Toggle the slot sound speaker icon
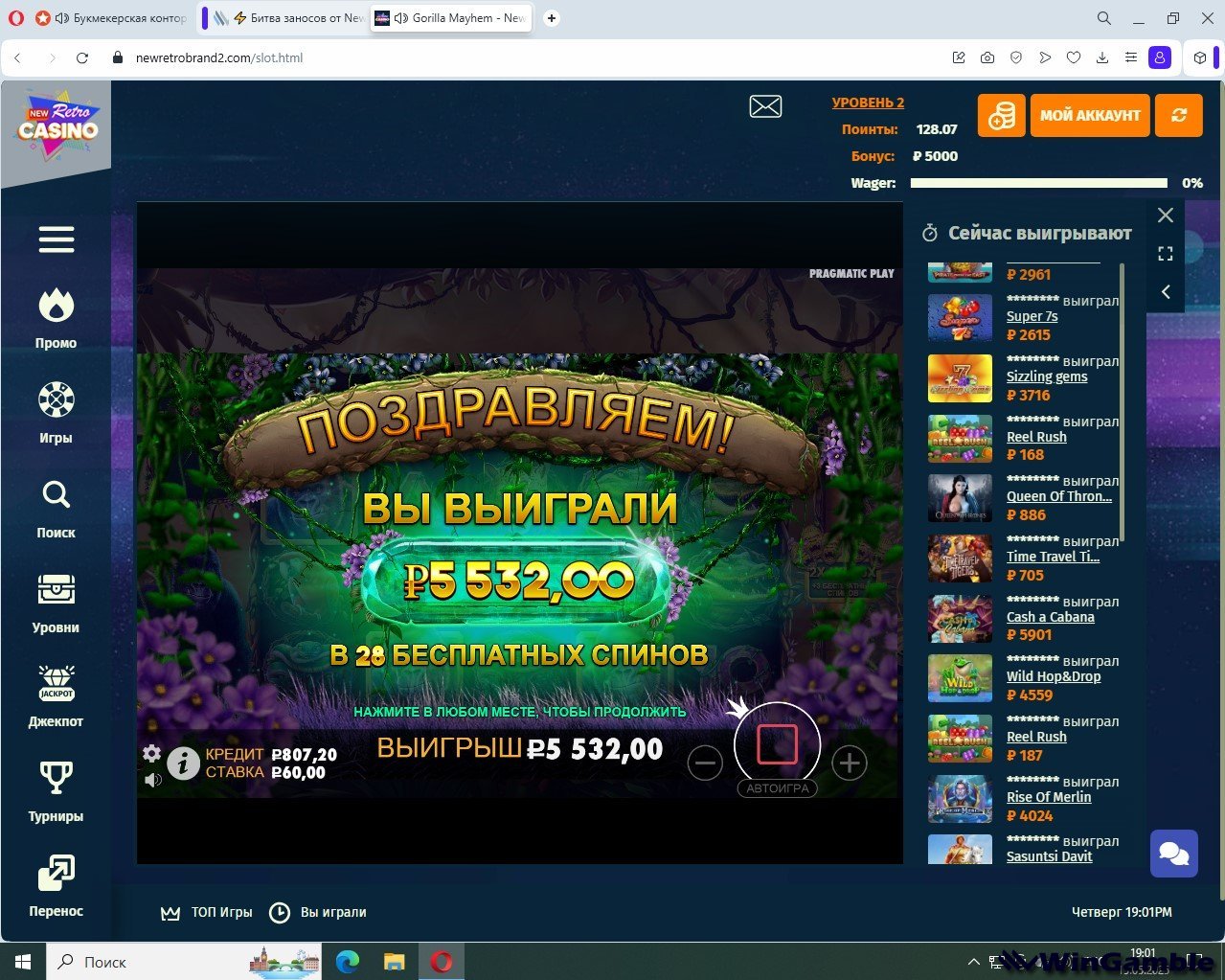 tap(152, 780)
